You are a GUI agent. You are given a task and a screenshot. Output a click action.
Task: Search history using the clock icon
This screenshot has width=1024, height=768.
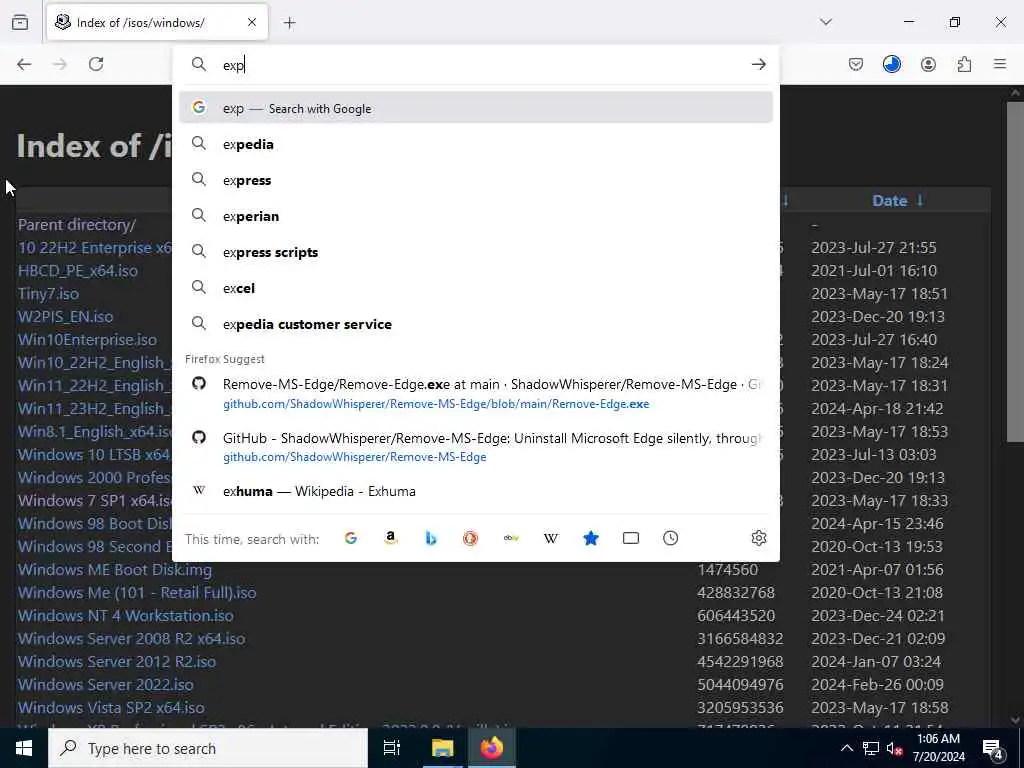pos(670,538)
